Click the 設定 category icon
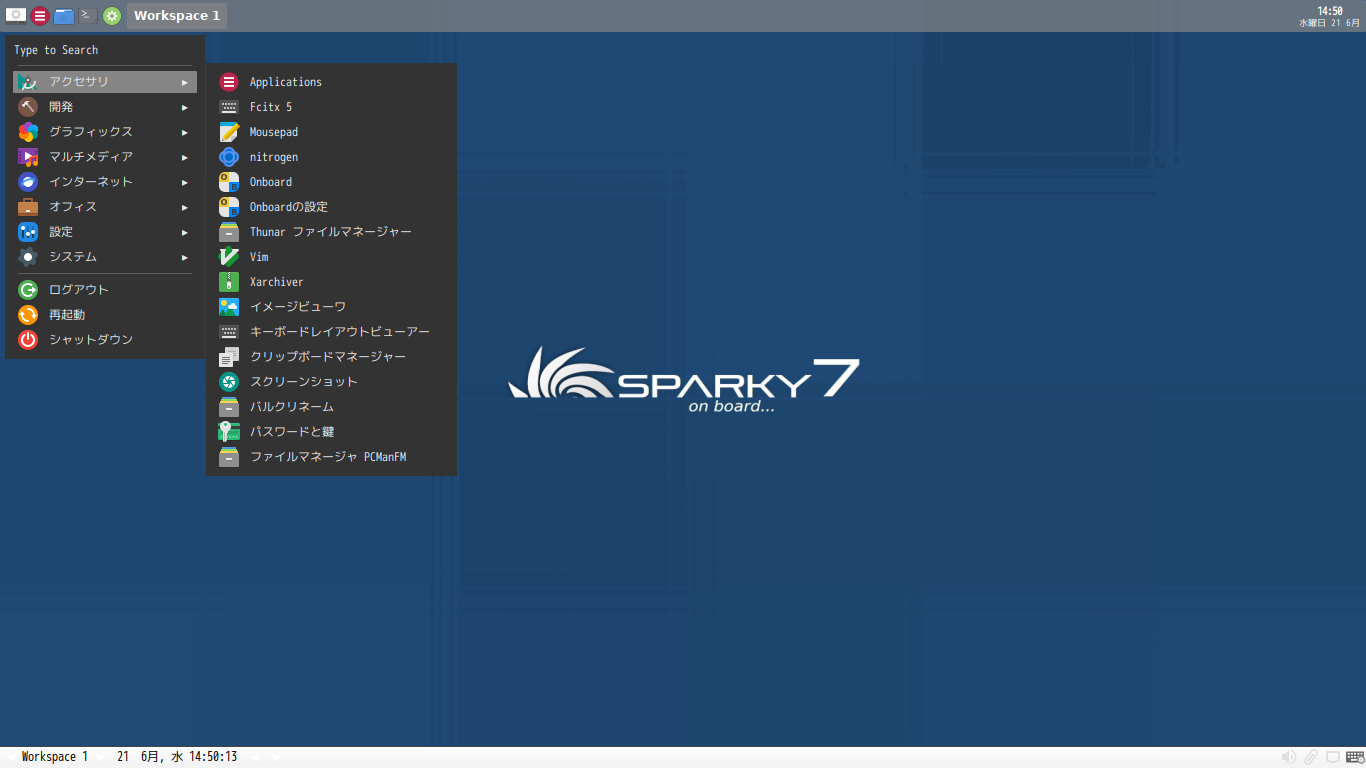This screenshot has height=768, width=1366. coord(28,232)
